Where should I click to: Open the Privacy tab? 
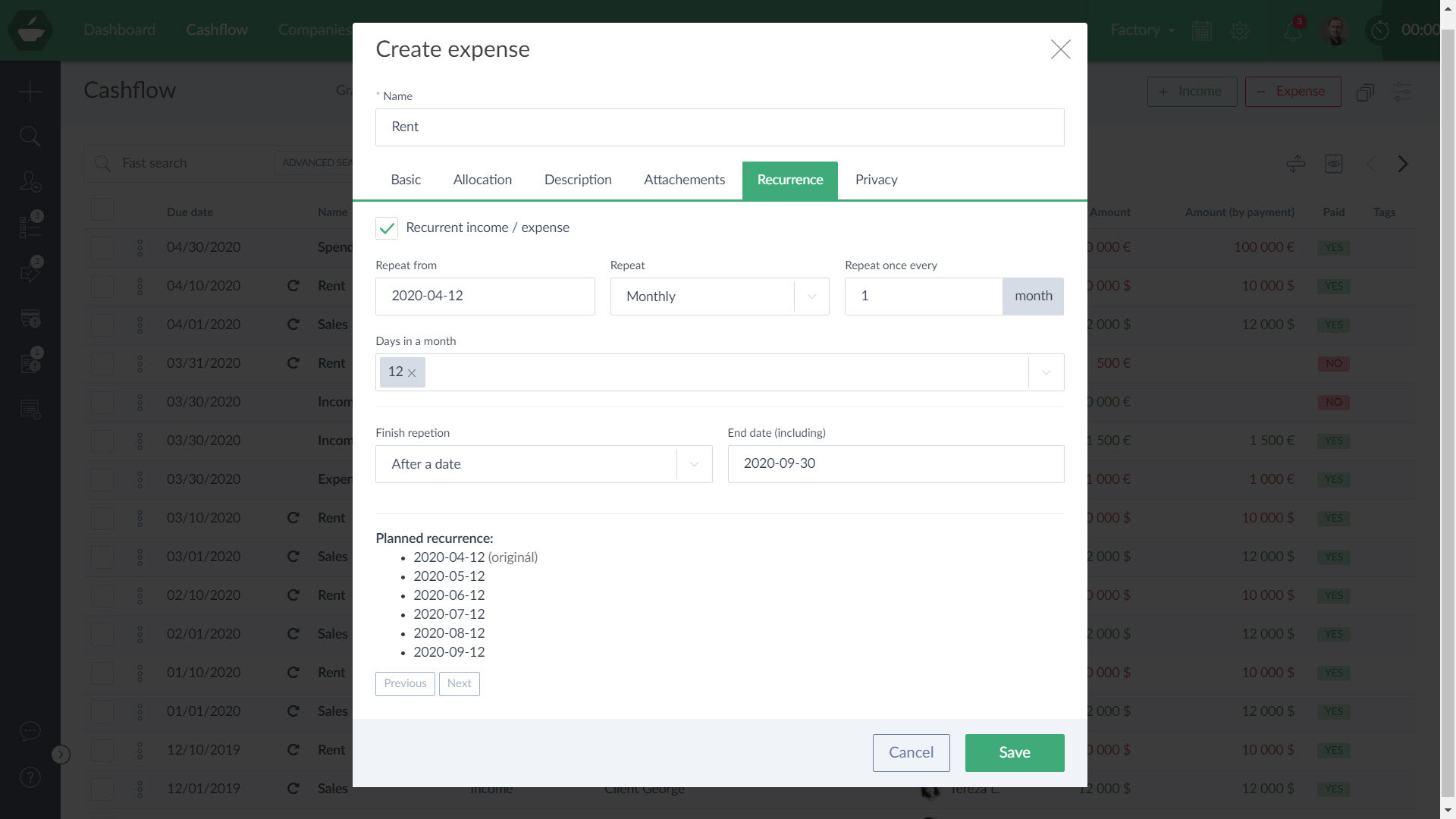click(876, 180)
